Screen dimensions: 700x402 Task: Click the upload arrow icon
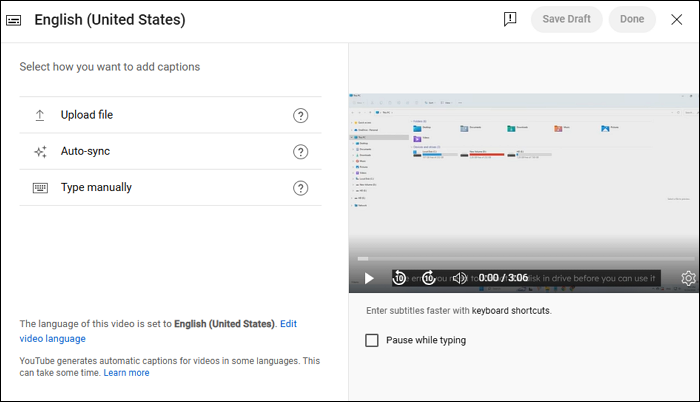click(x=40, y=116)
